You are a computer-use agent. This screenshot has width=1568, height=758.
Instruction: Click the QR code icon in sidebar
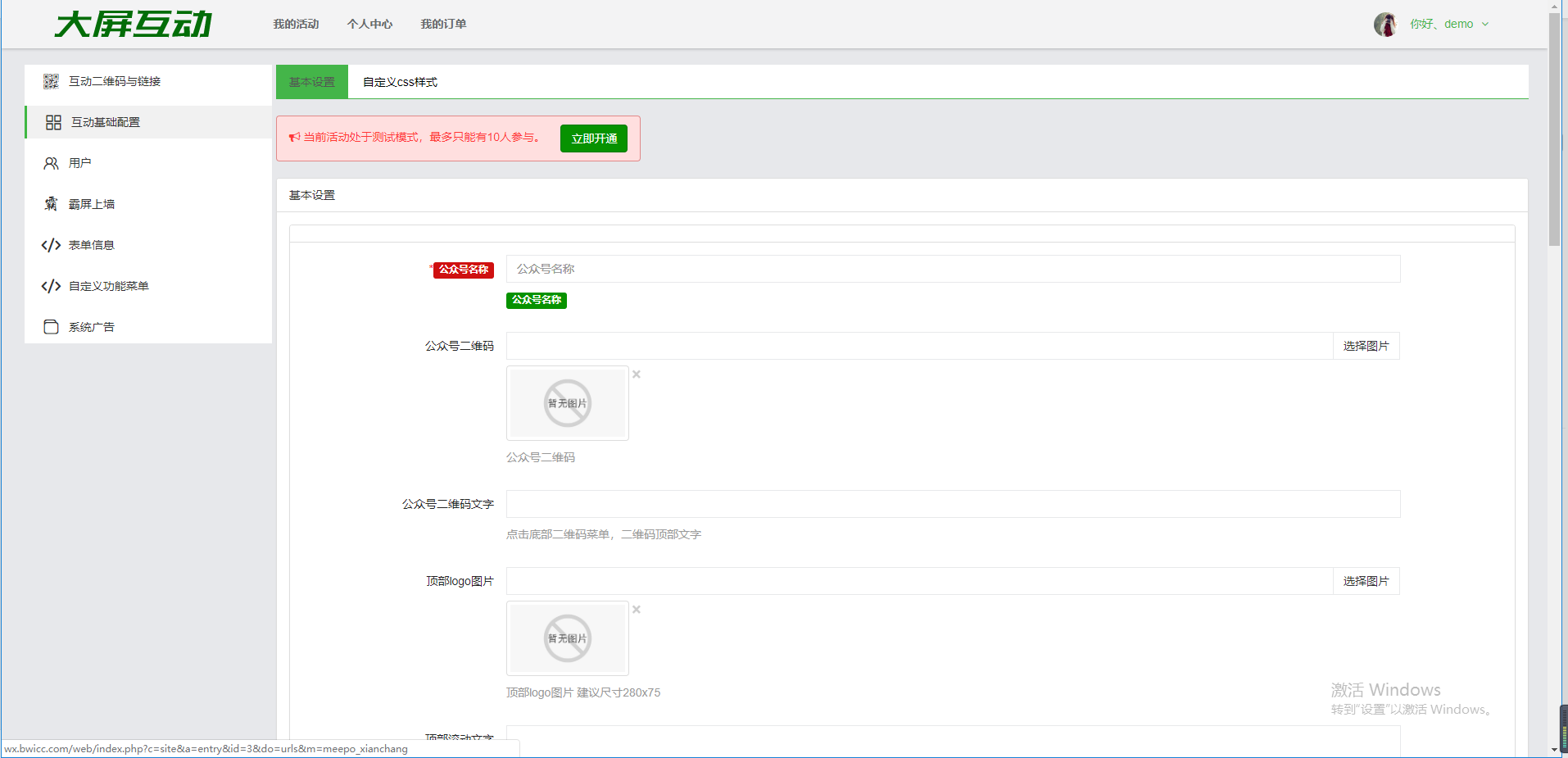(51, 81)
